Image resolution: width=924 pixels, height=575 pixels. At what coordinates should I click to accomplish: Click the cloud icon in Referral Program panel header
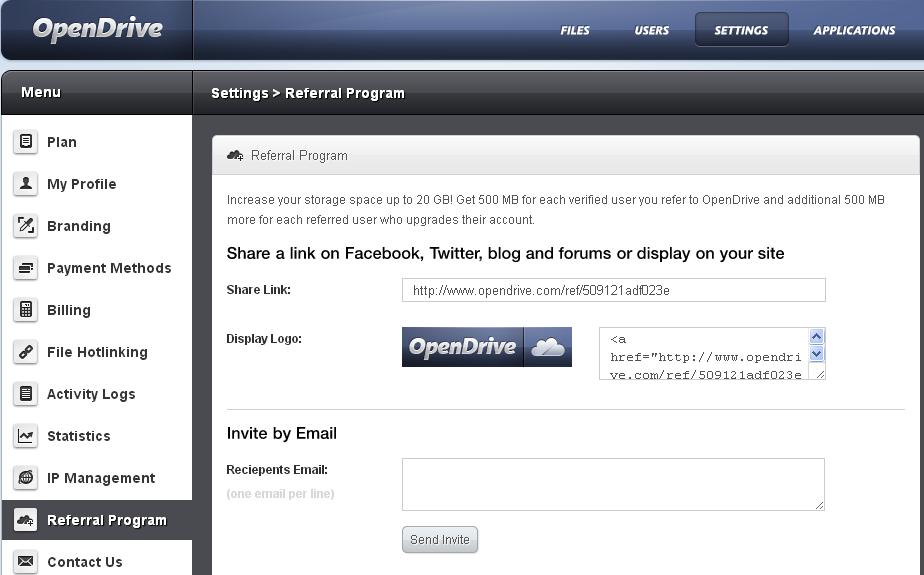[235, 156]
